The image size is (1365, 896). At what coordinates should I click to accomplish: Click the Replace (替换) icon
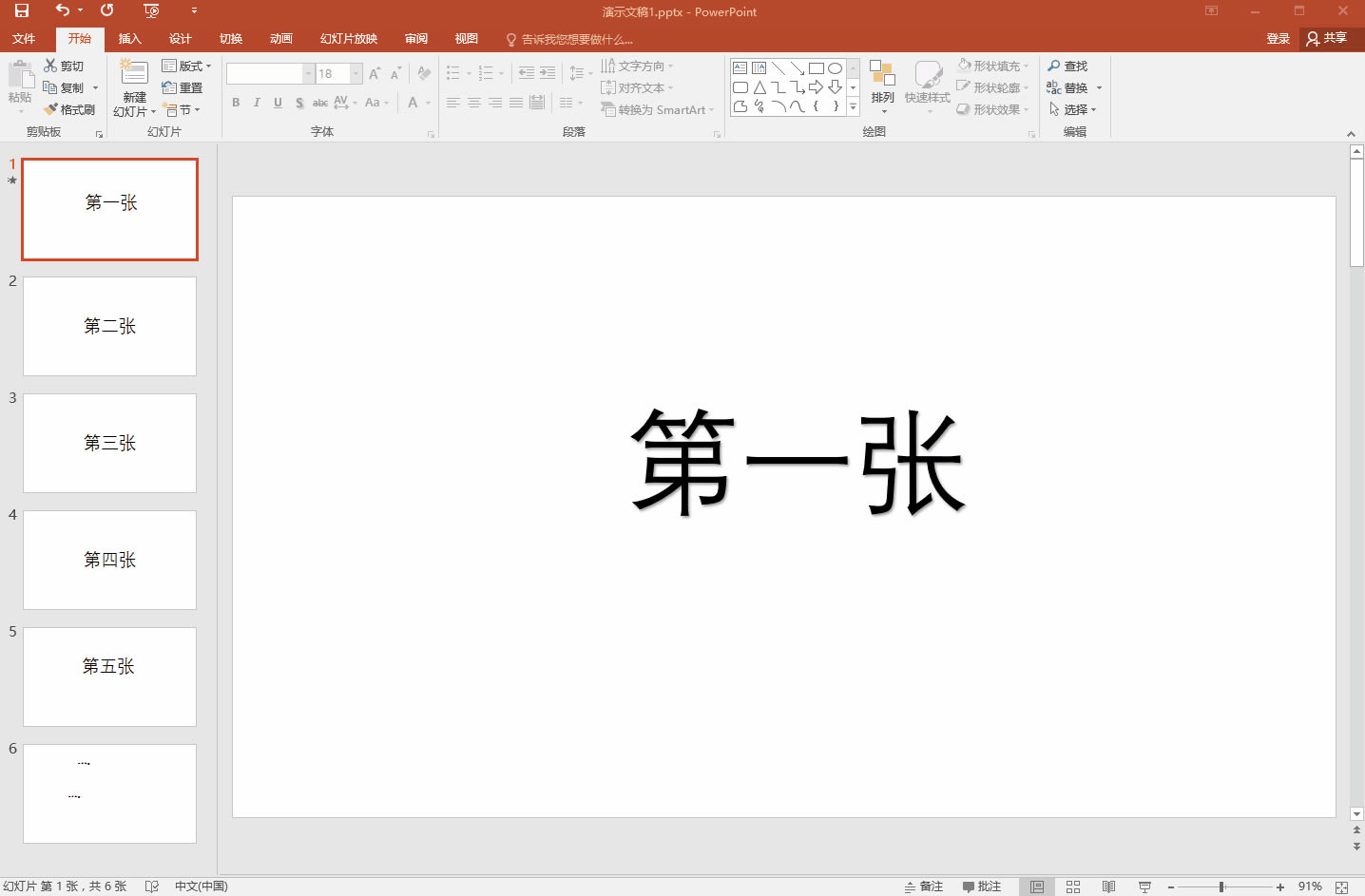[x=1067, y=86]
